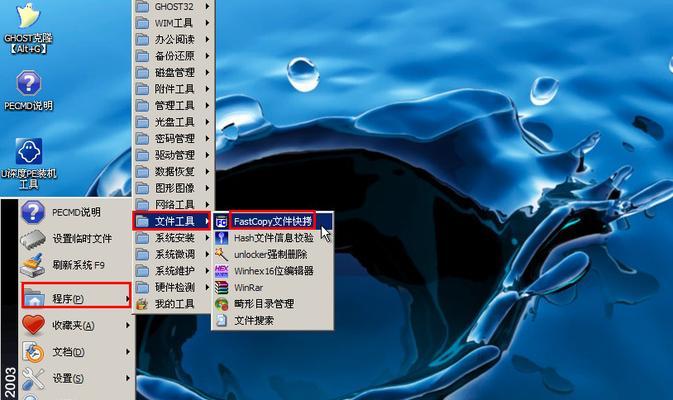Click 畸形目录管理 icon
The image size is (673, 400).
tap(221, 304)
